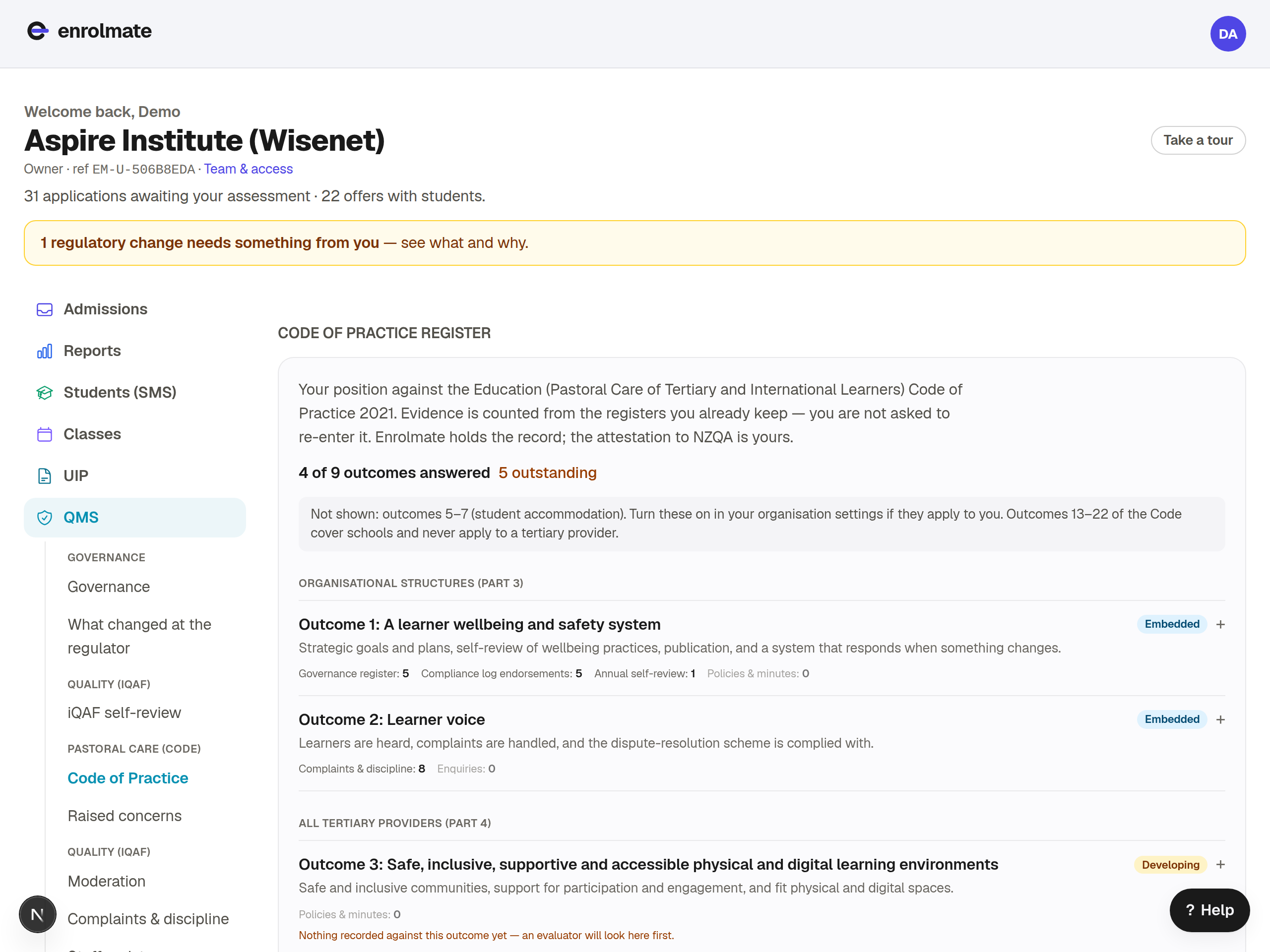Screen dimensions: 1270x952
Task: Expand Outcome 2 with the plus icon
Action: click(1220, 719)
